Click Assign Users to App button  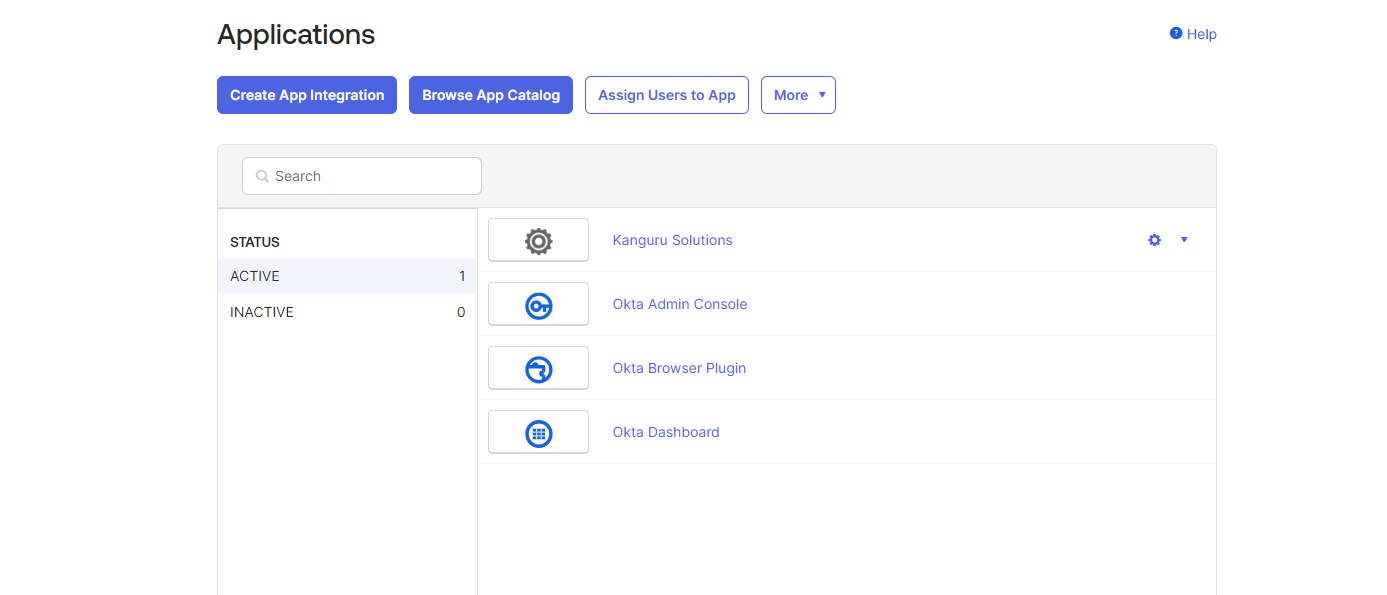coord(667,95)
